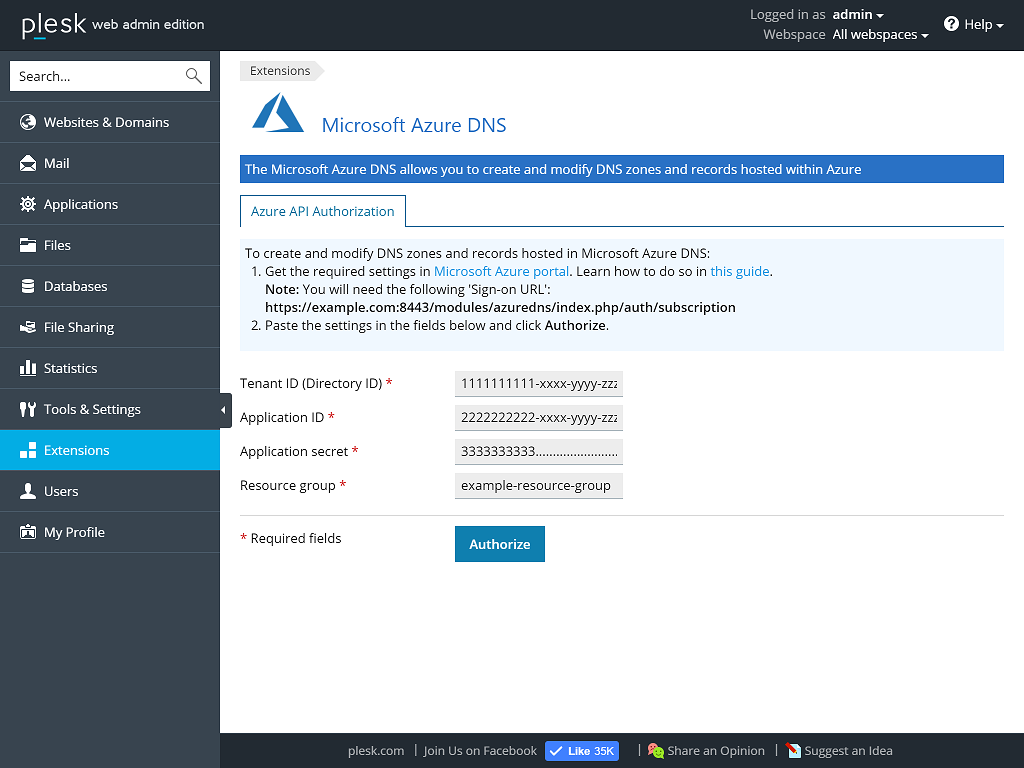Focus the Resource group field
Viewport: 1024px width, 768px height.
(x=538, y=486)
